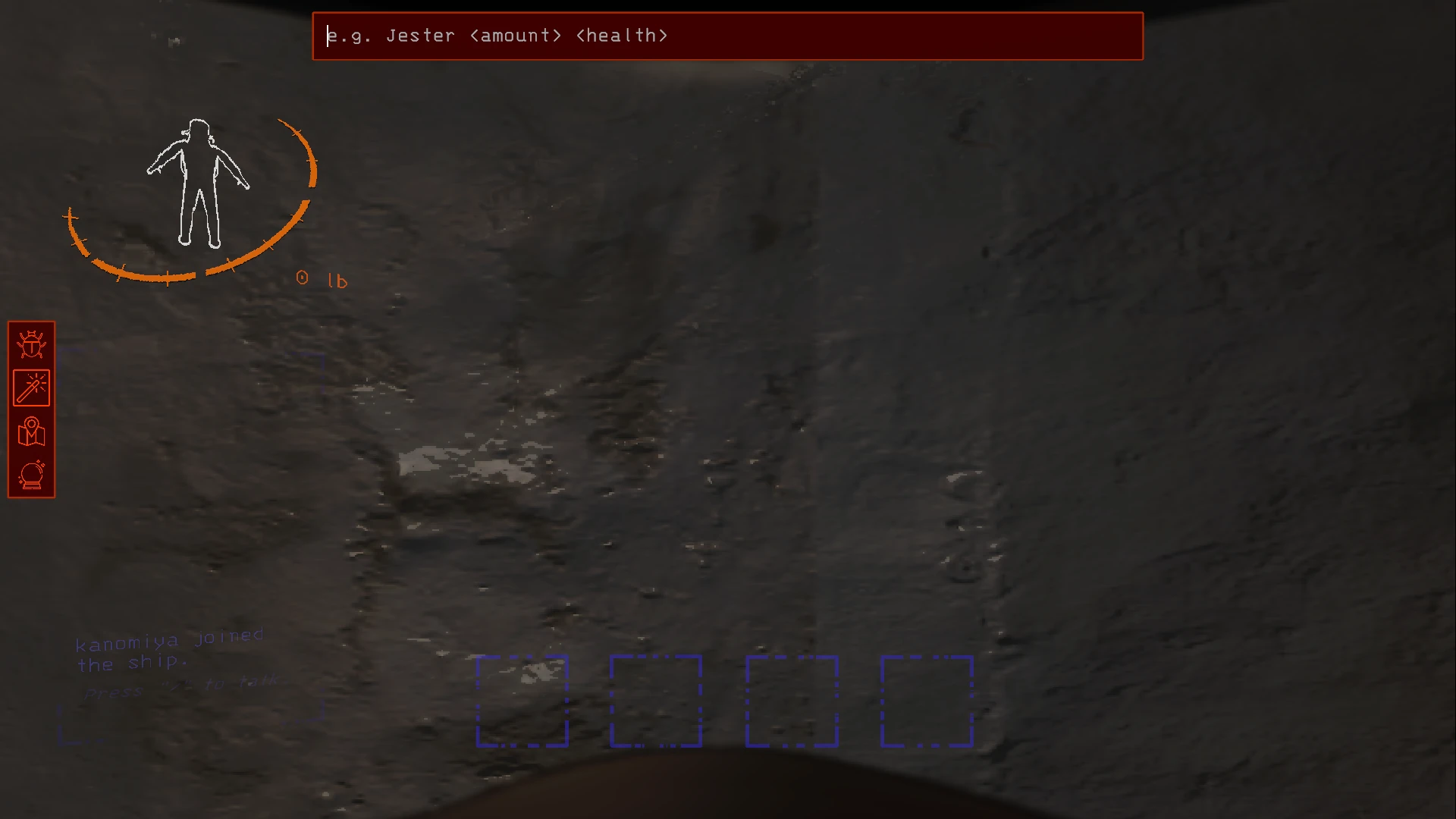Select the third inventory slot
Viewport: 1456px width, 819px height.
(x=792, y=701)
